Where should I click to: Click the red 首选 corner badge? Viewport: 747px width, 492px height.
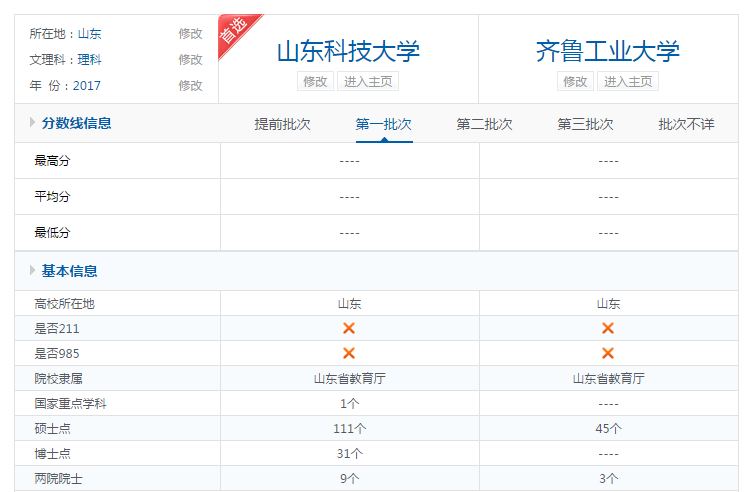click(235, 31)
